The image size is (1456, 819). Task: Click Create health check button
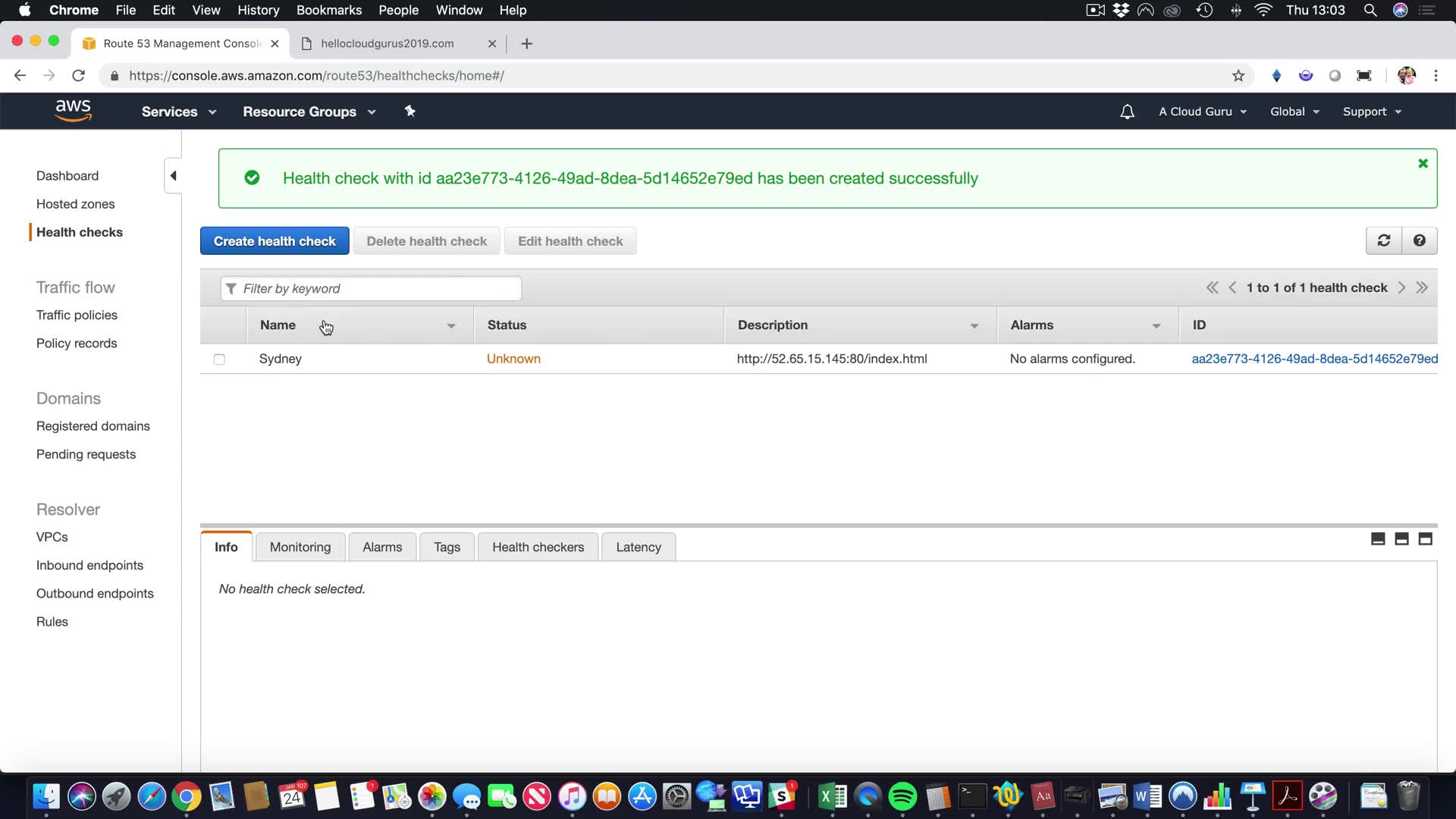(274, 241)
